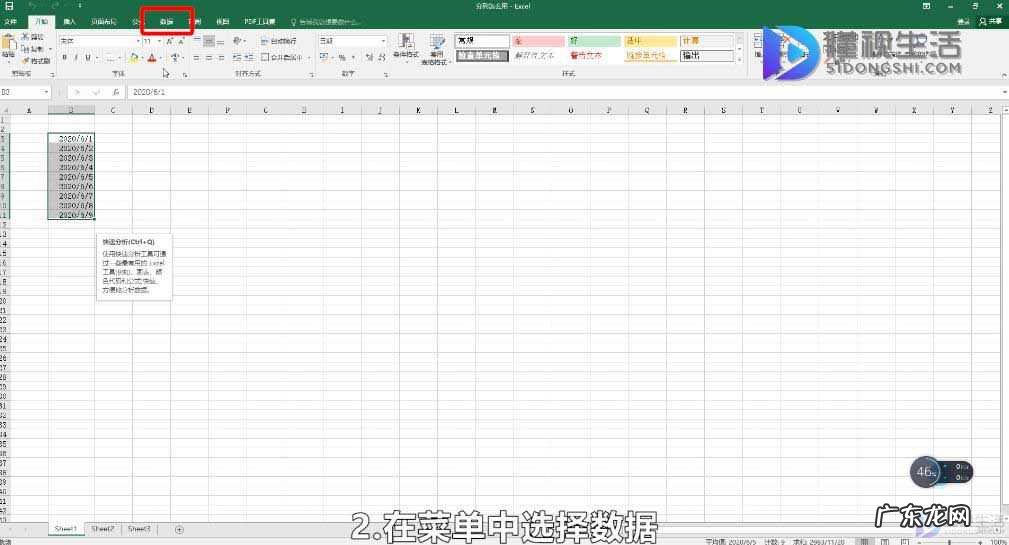The image size is (1009, 545).
Task: Select the Bad red cell style
Action: pyautogui.click(x=538, y=41)
